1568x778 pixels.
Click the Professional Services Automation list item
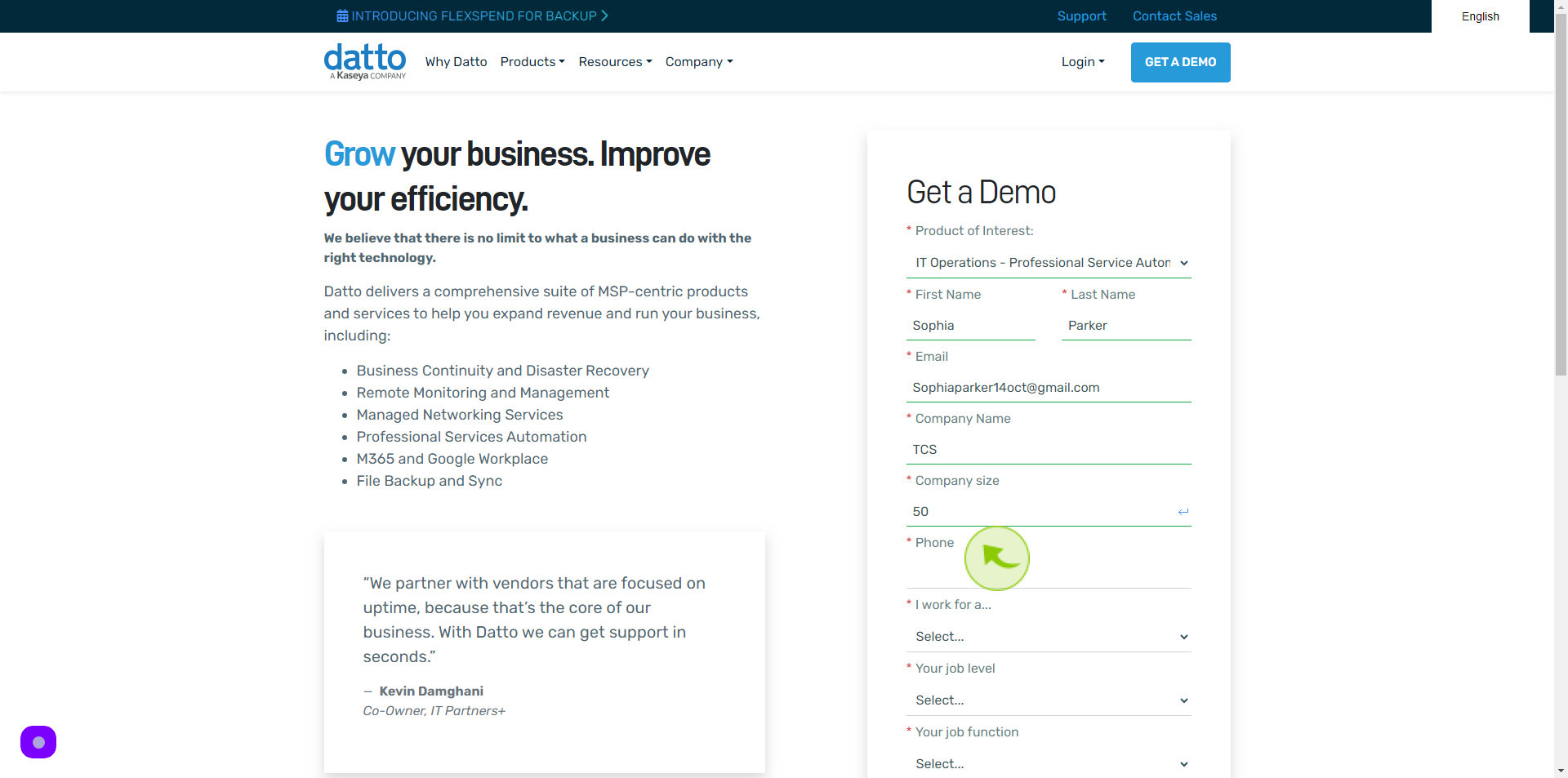point(471,437)
